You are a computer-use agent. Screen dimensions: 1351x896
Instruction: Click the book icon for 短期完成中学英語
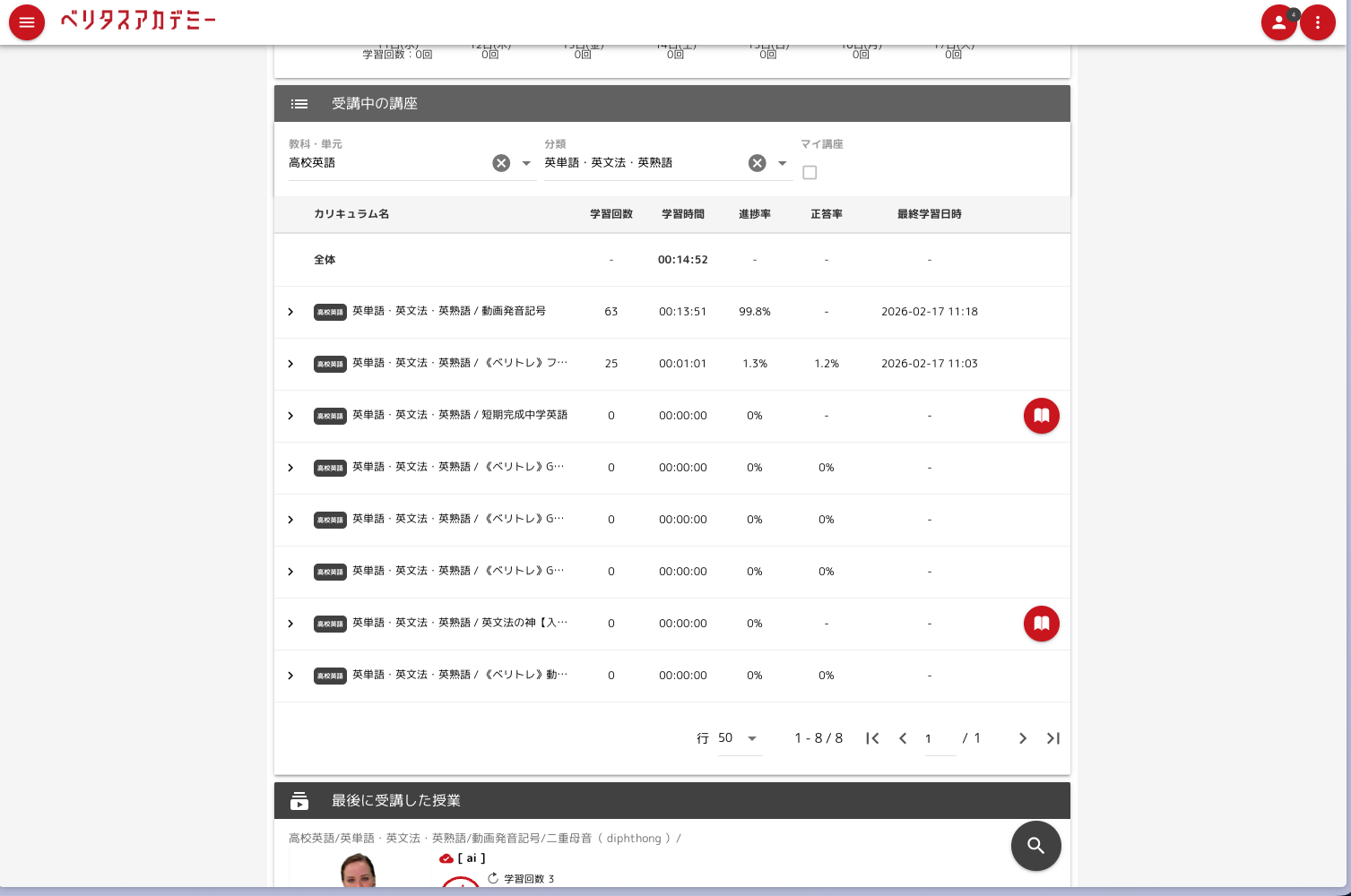(x=1041, y=416)
